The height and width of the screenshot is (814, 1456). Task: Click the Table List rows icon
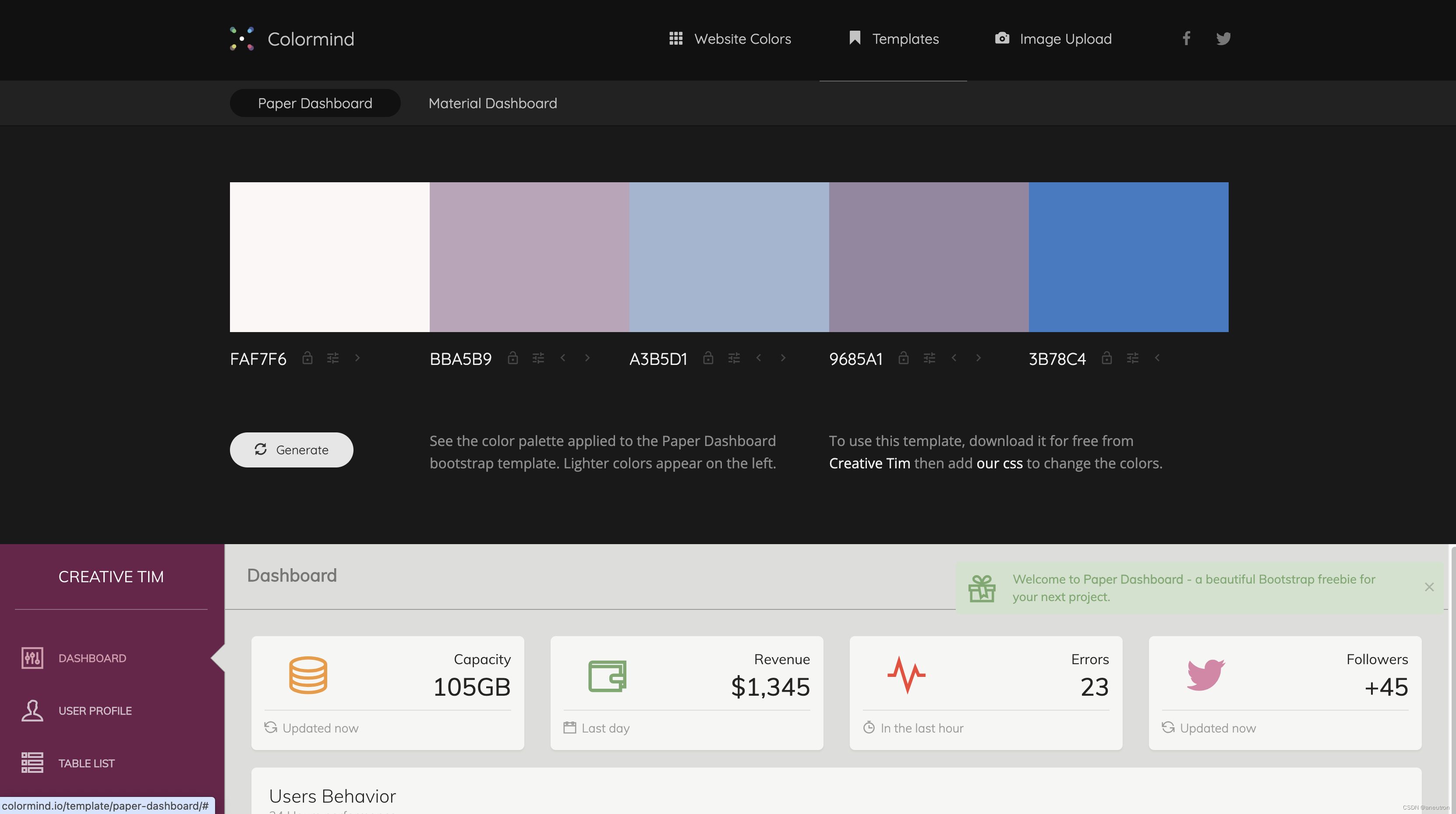click(32, 763)
